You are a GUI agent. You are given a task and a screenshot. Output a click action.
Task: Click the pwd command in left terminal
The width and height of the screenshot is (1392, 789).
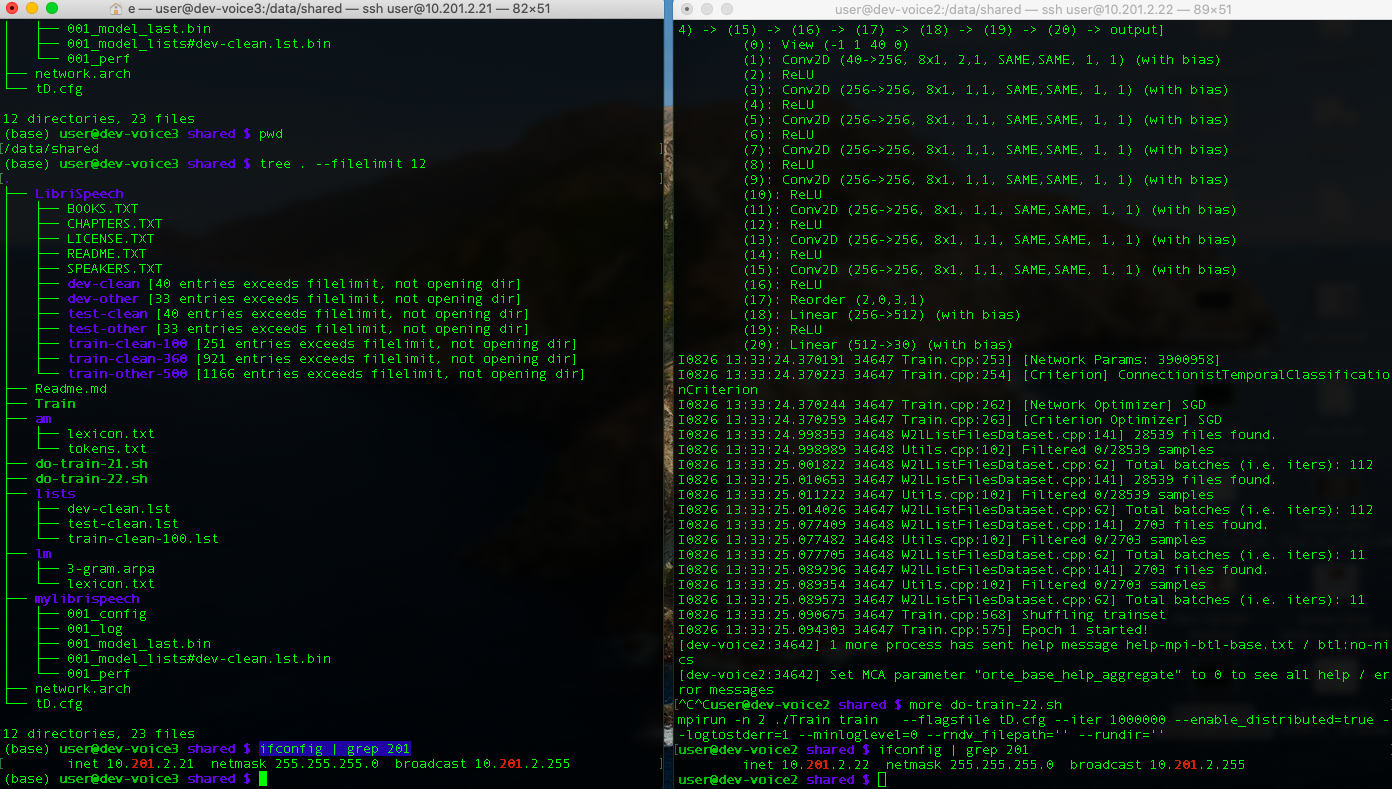click(x=271, y=134)
